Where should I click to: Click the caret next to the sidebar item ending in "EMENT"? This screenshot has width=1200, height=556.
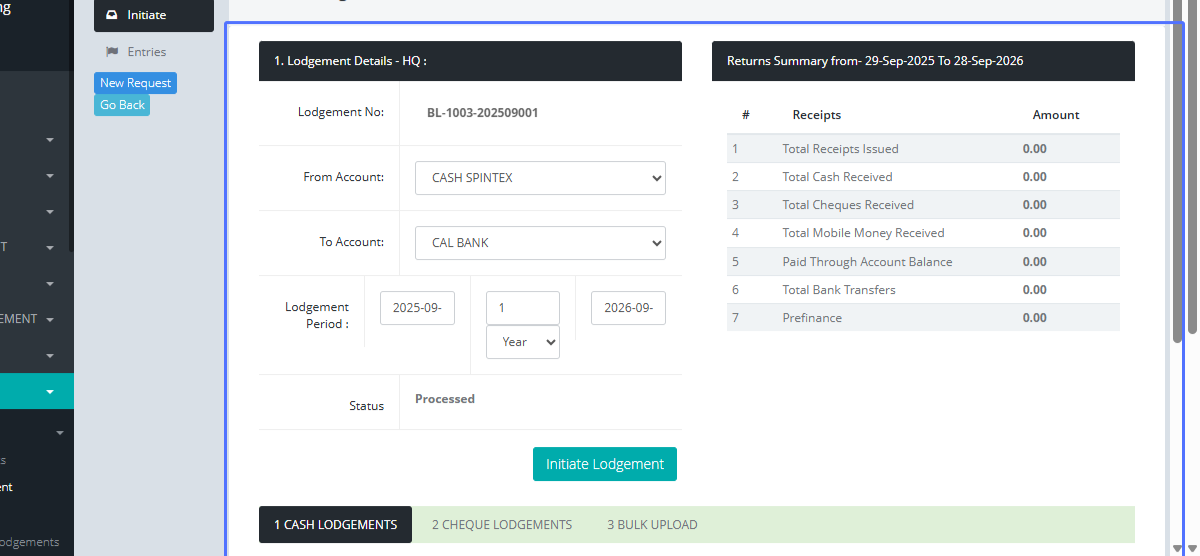(50, 320)
